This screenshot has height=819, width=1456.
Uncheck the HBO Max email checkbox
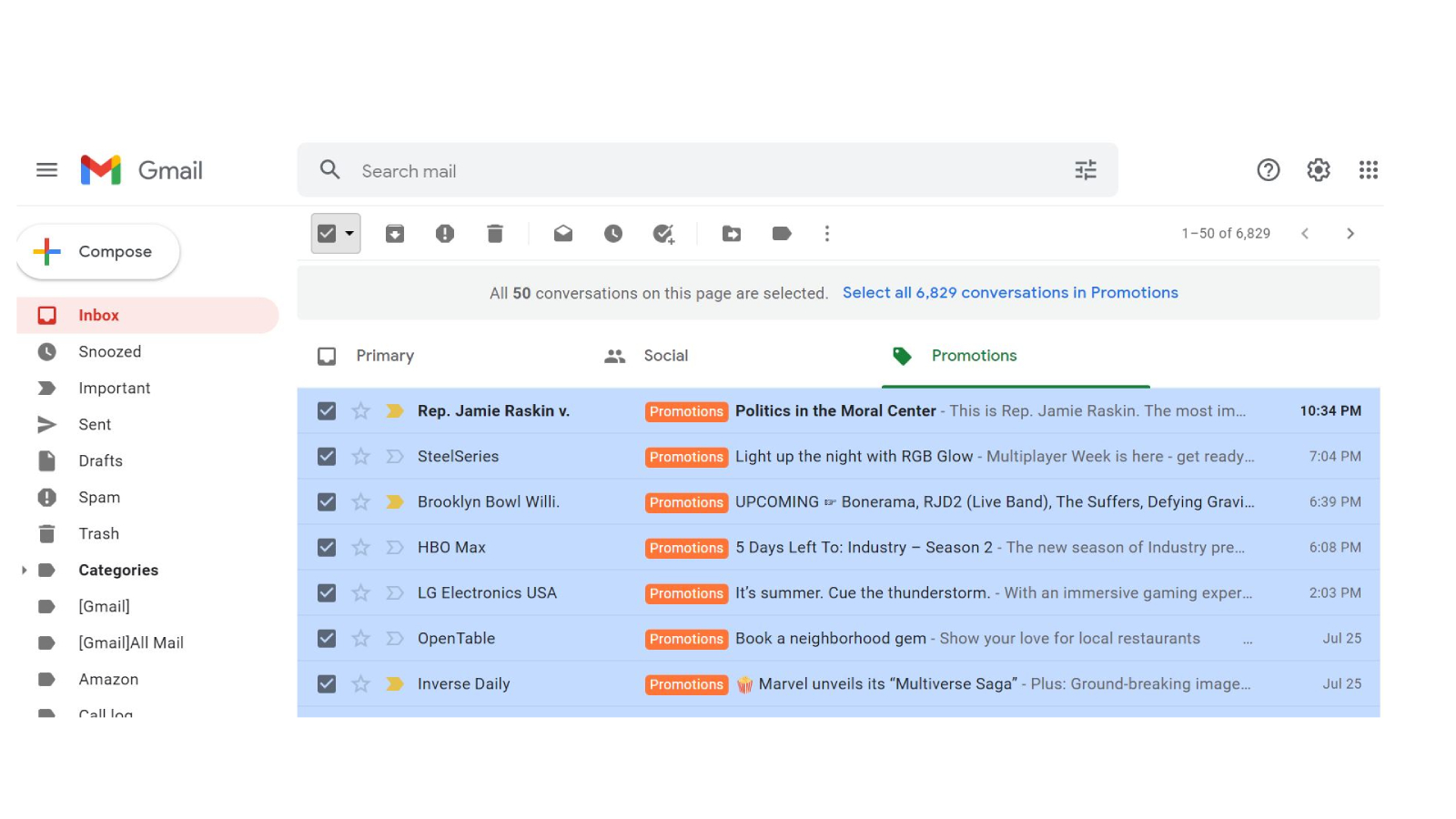click(327, 548)
